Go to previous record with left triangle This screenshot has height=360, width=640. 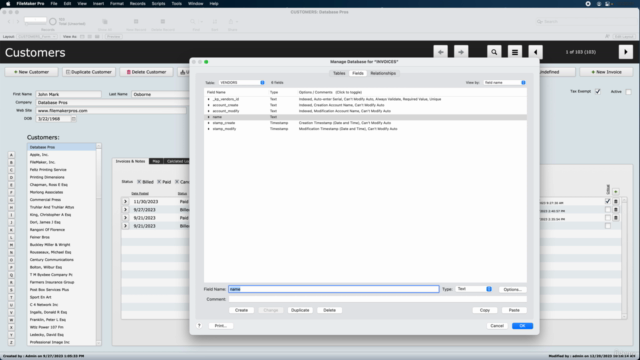point(536,52)
